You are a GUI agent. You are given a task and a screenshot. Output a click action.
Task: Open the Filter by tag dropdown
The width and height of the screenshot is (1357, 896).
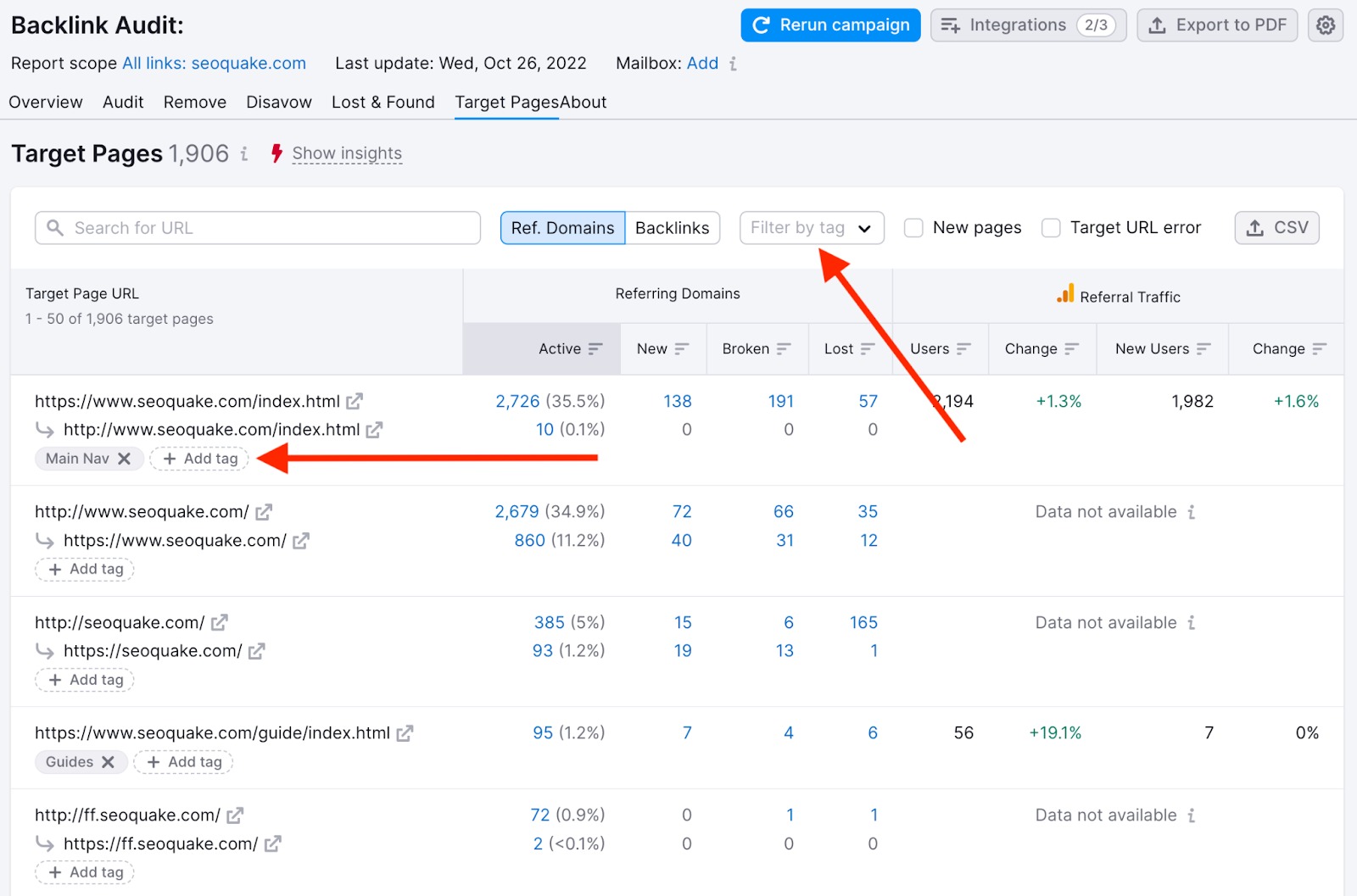(x=811, y=227)
